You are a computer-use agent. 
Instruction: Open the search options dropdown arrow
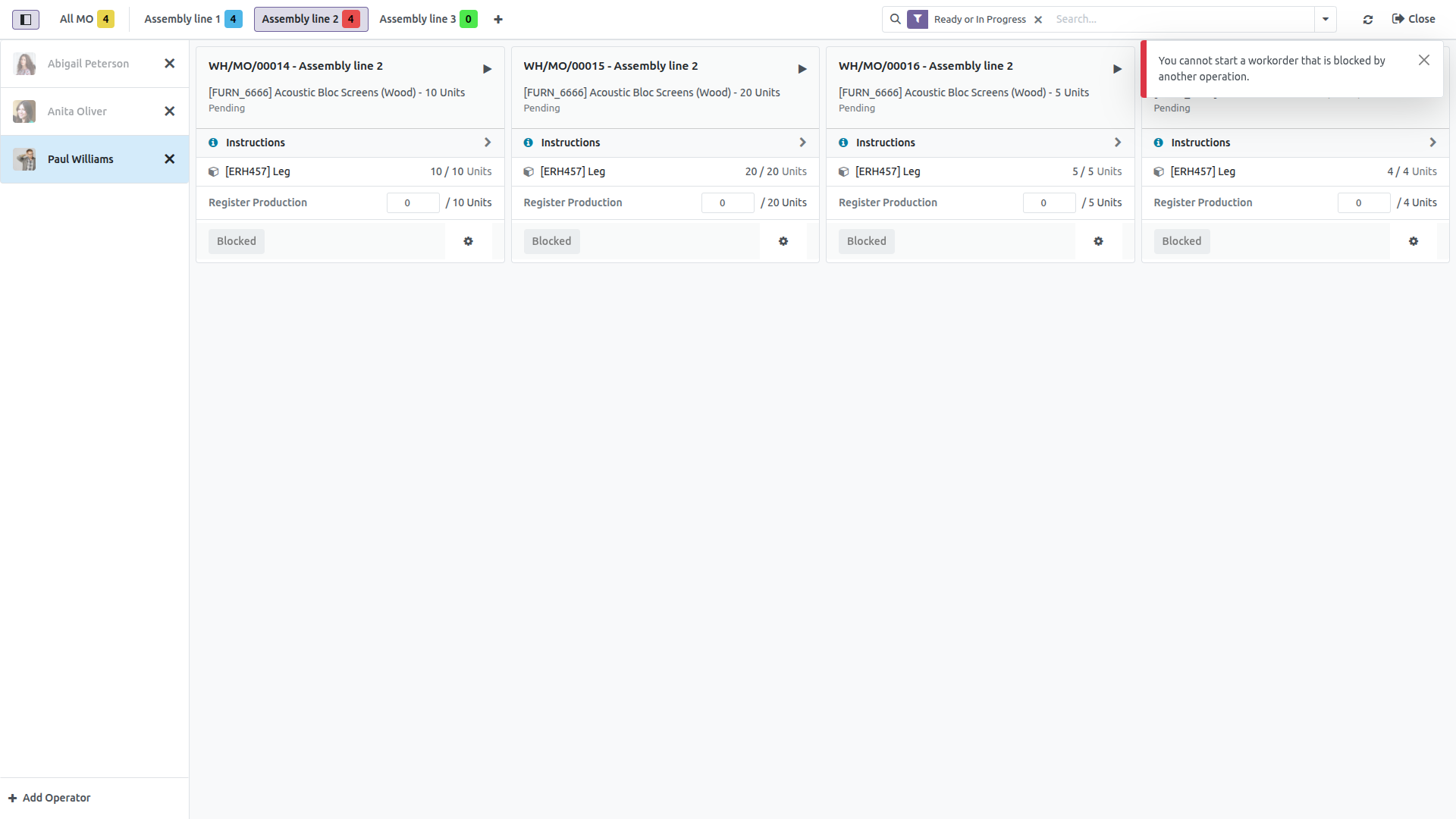pos(1326,19)
